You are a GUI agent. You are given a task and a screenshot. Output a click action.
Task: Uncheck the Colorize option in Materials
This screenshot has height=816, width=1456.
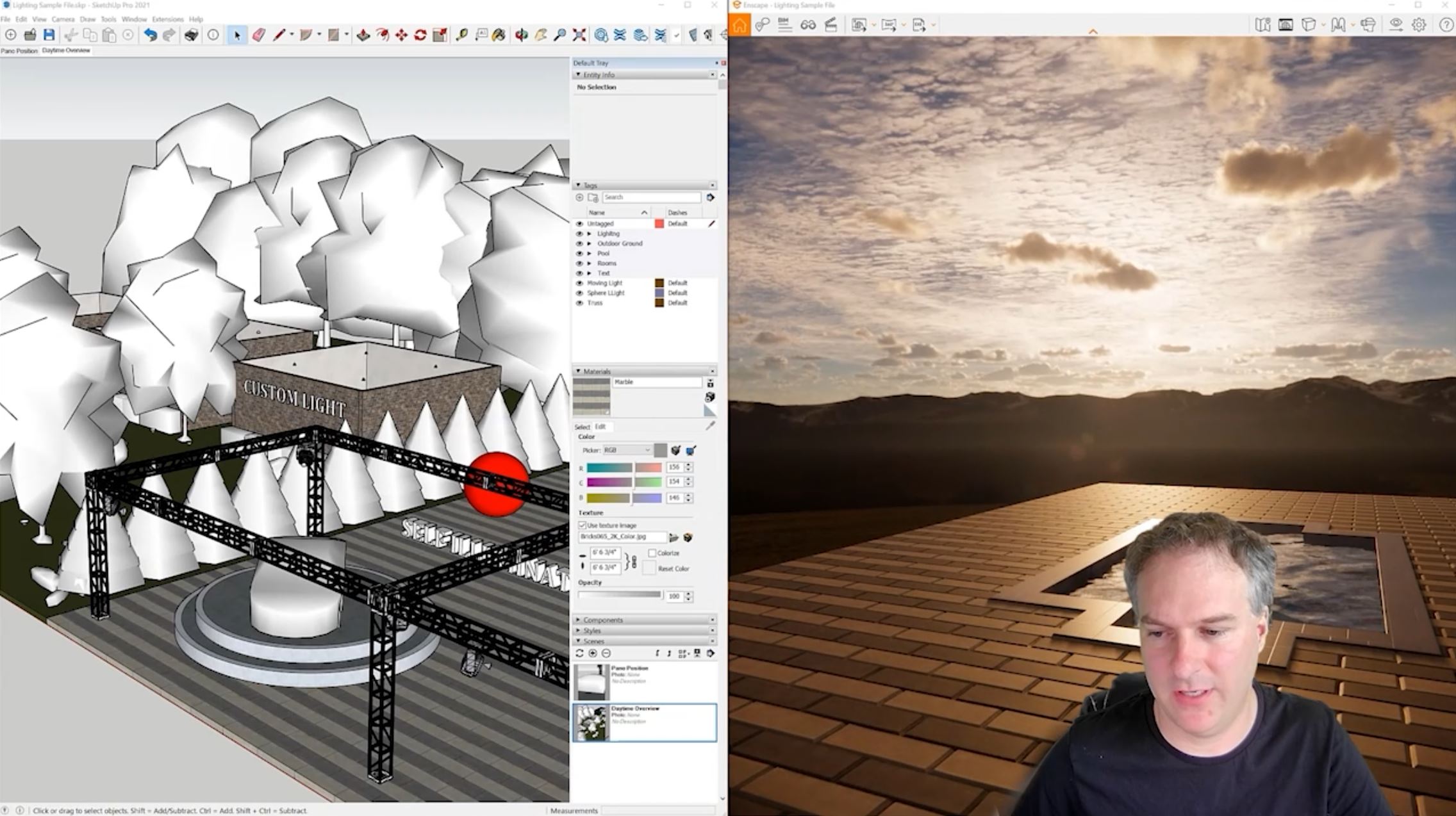point(652,553)
